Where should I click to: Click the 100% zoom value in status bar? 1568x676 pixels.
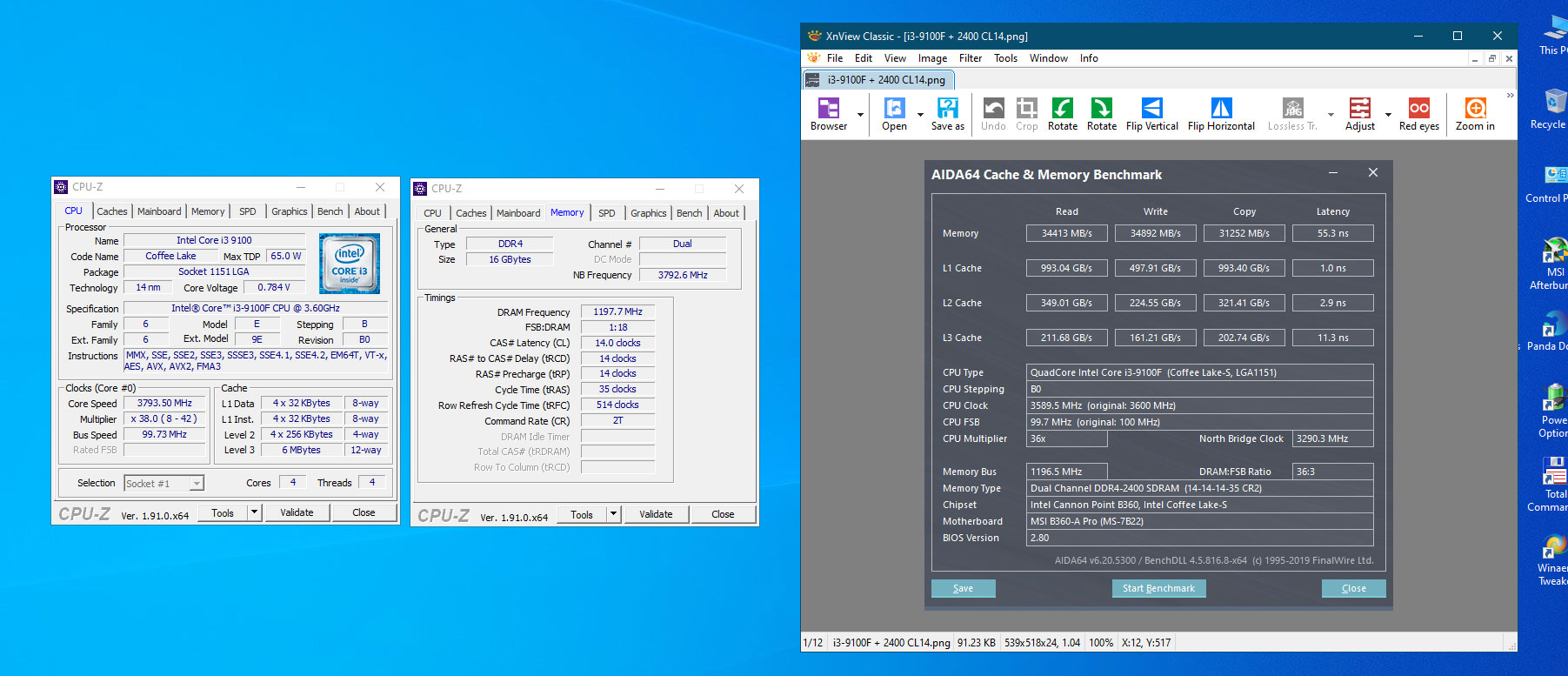(x=1101, y=643)
